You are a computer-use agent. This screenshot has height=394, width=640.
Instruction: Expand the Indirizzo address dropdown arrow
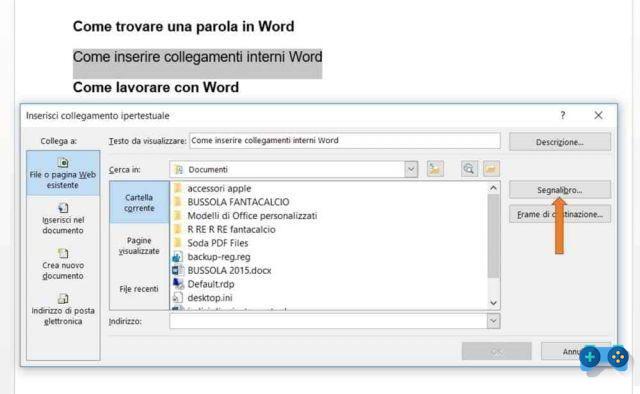493,321
